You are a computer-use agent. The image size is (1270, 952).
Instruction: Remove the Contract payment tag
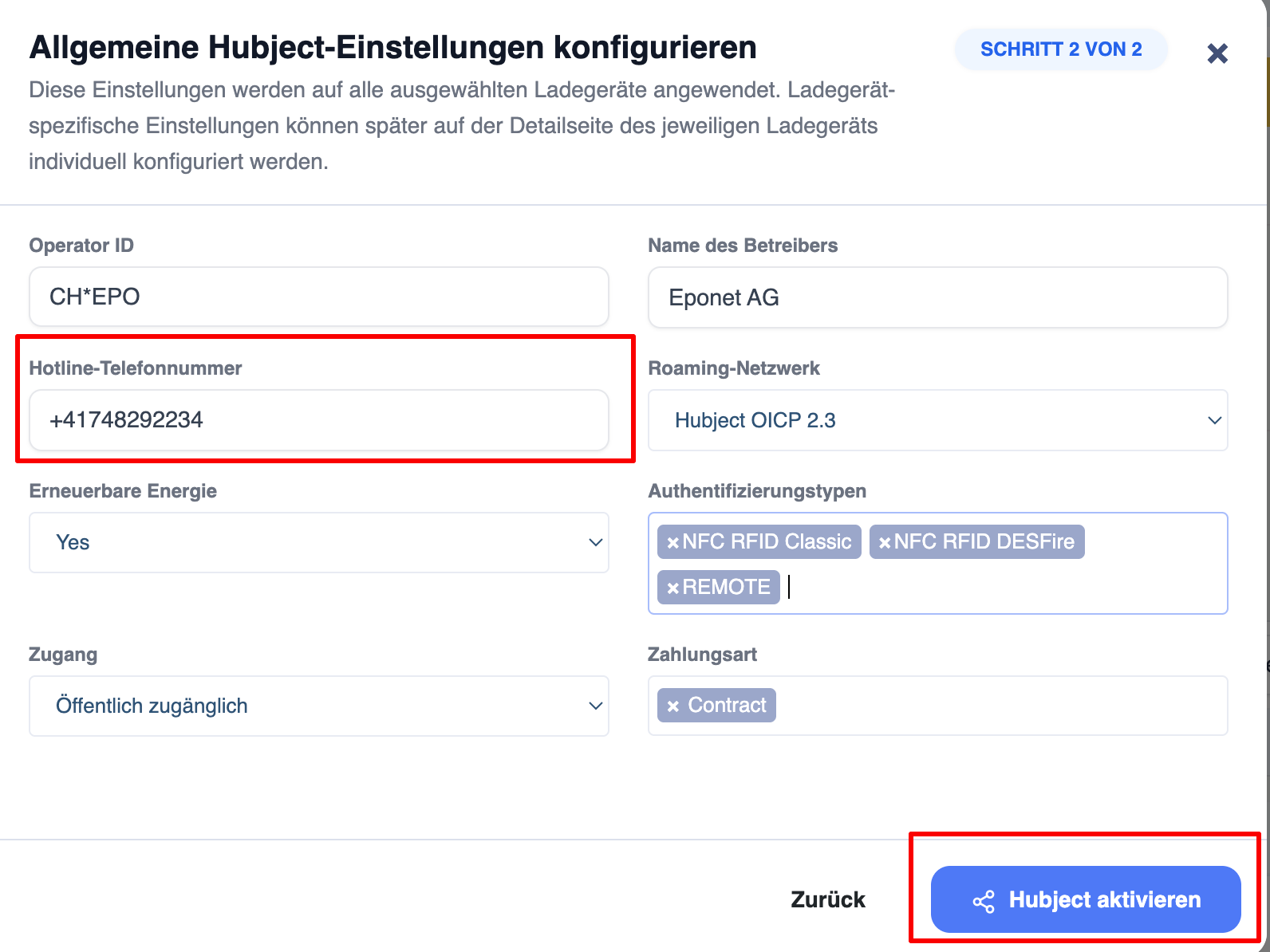pyautogui.click(x=673, y=706)
